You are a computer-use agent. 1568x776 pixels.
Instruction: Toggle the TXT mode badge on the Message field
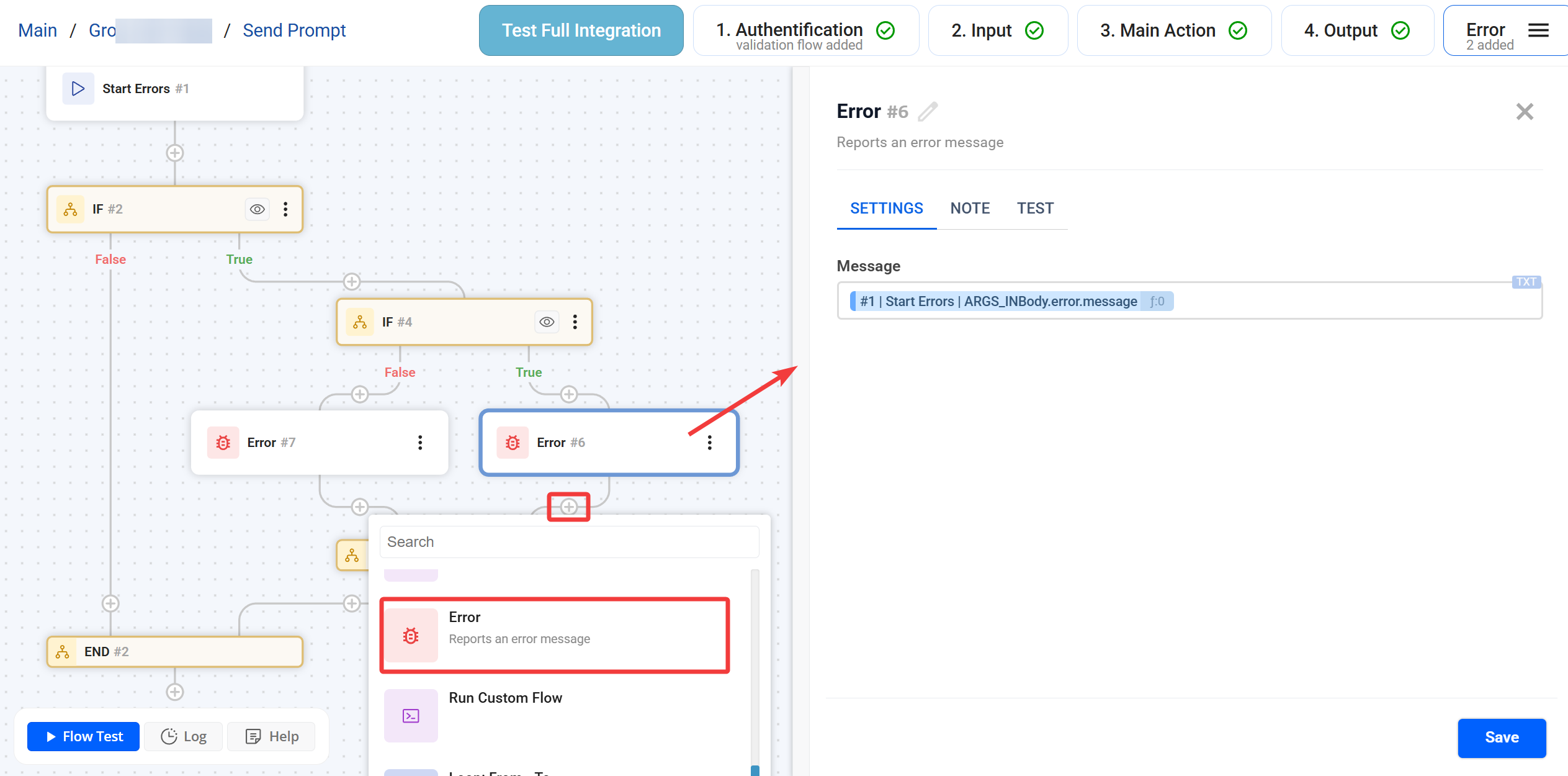[1526, 282]
